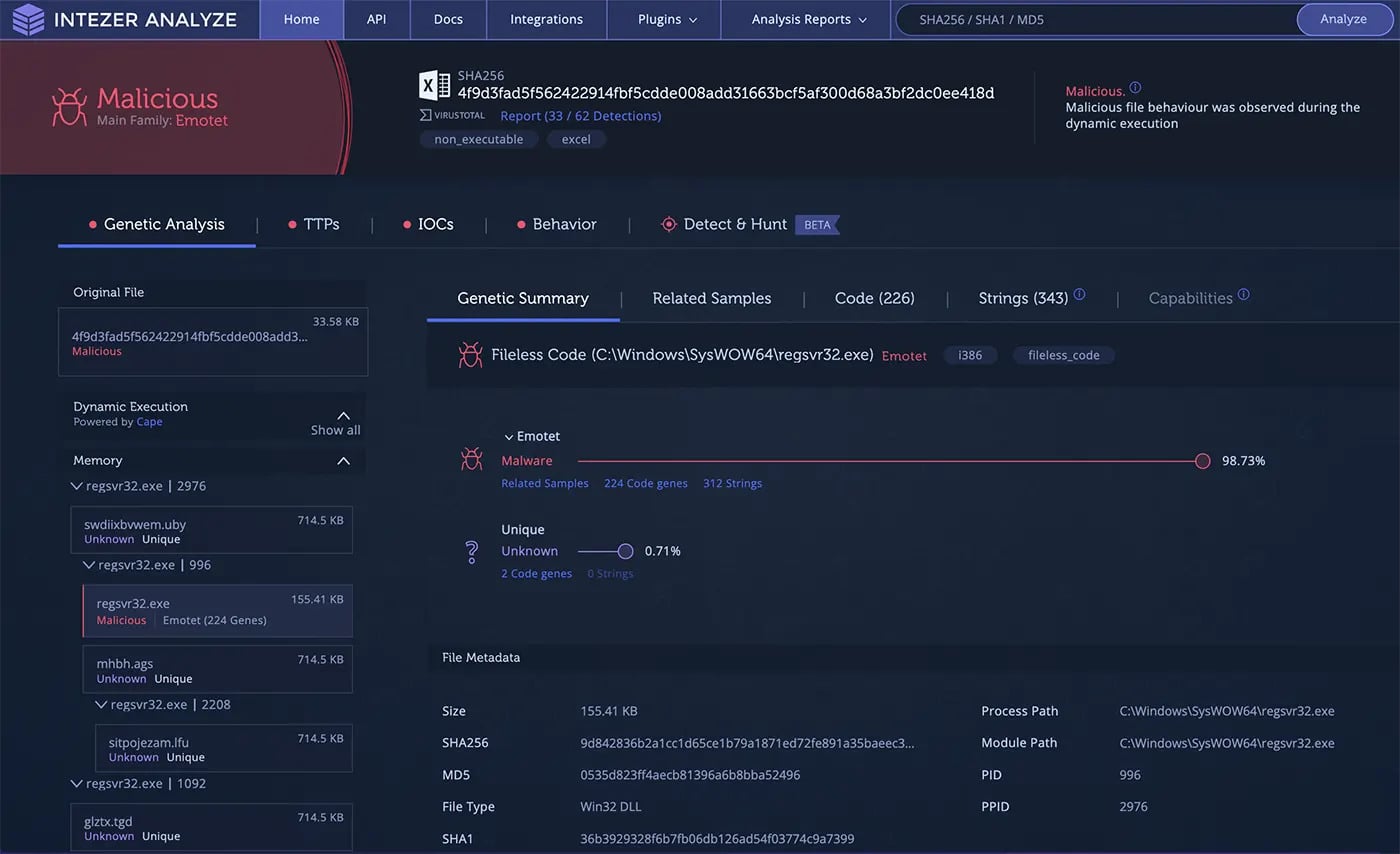Select the glztx.tgd memory module
The image size is (1400, 854).
[212, 828]
